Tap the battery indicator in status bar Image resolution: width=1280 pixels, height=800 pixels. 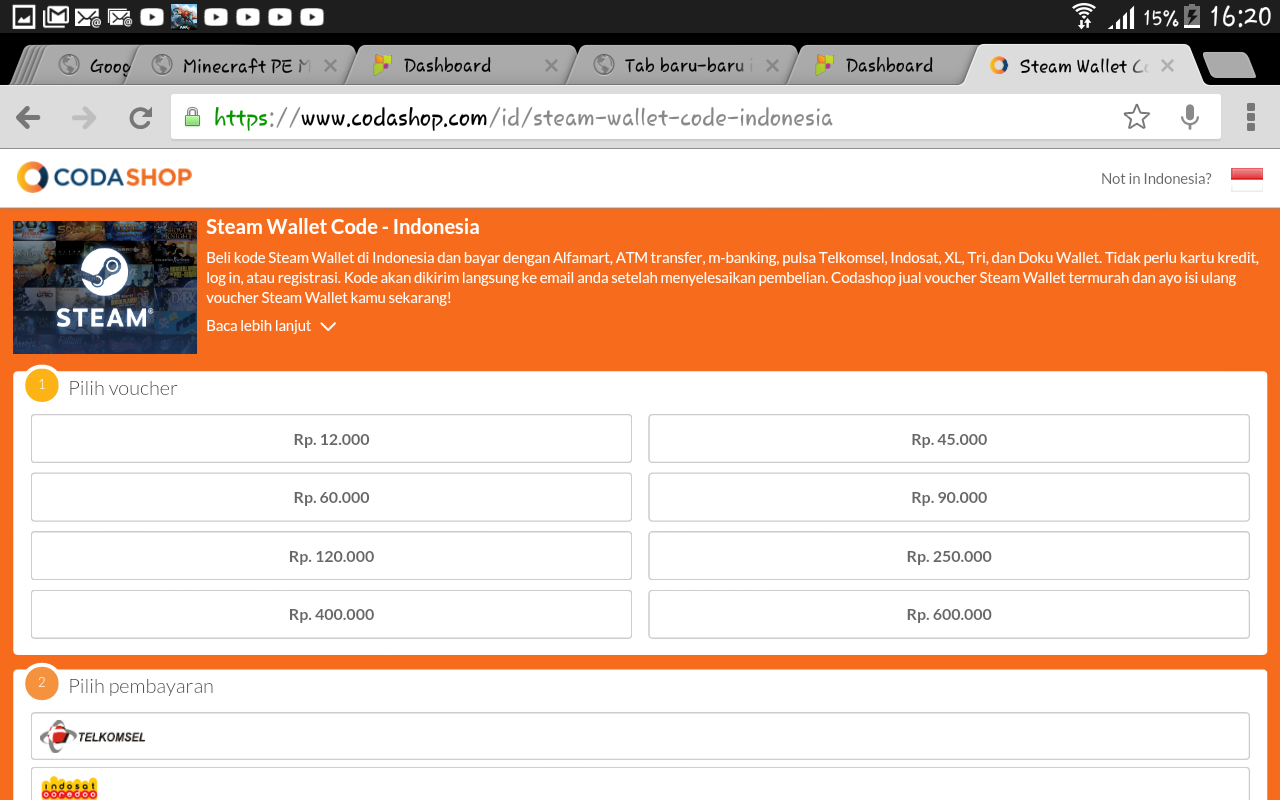[x=1192, y=16]
